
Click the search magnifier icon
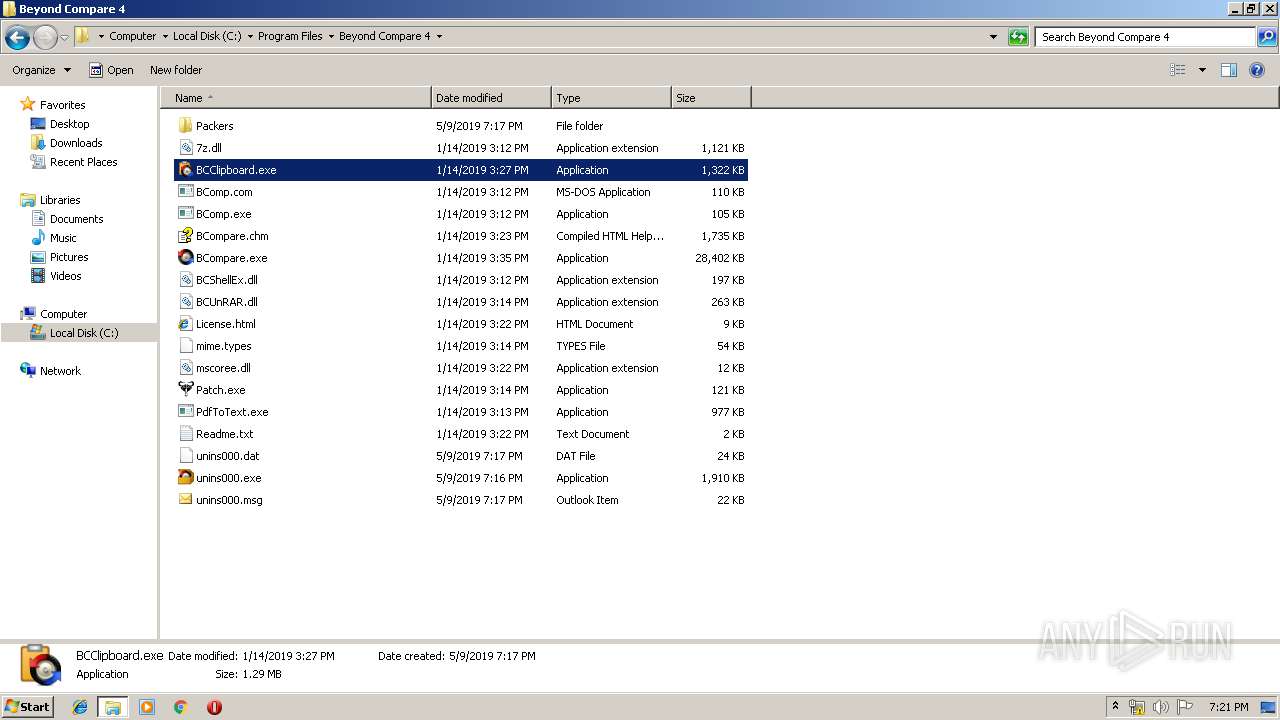point(1267,37)
